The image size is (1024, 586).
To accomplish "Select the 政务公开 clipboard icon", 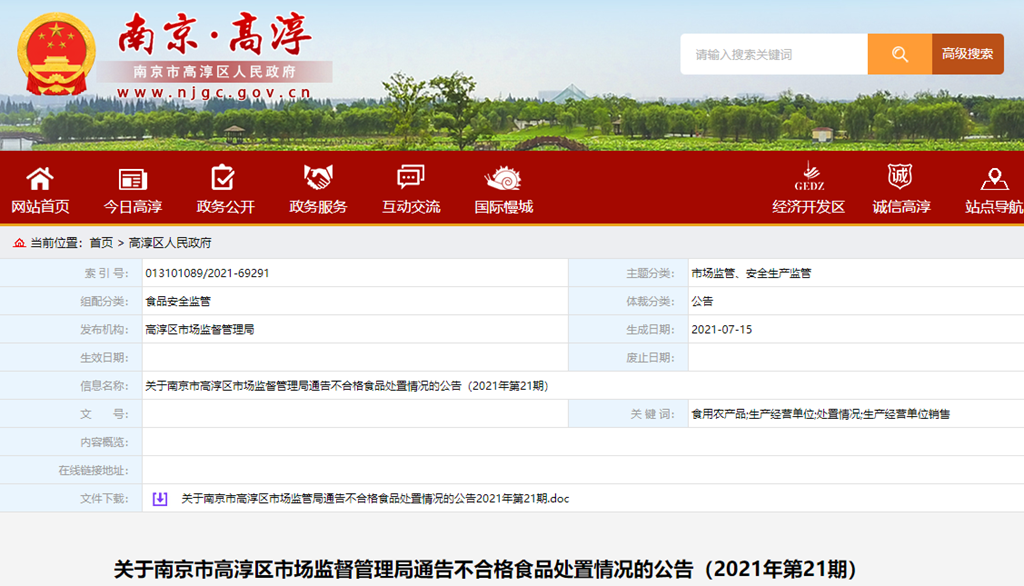I will pyautogui.click(x=224, y=179).
